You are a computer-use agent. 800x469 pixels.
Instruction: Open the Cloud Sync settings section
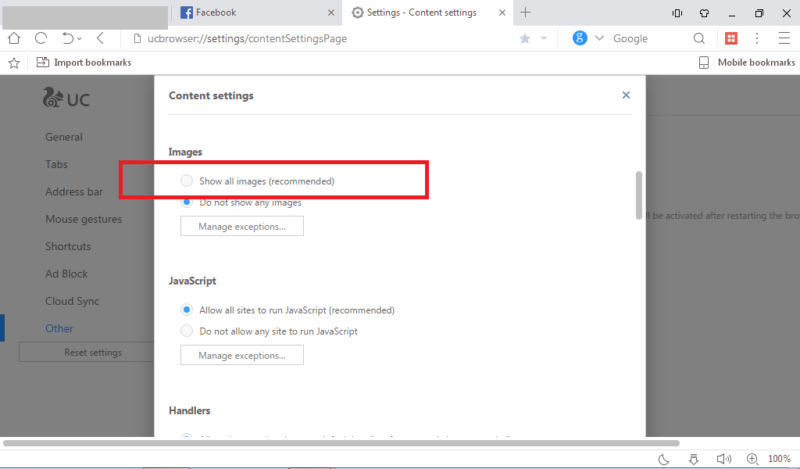point(72,301)
